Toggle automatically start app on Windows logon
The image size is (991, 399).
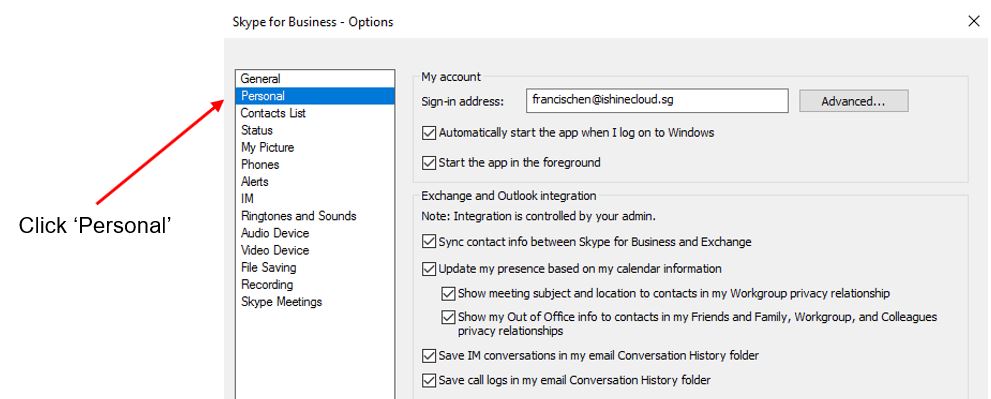pyautogui.click(x=429, y=133)
